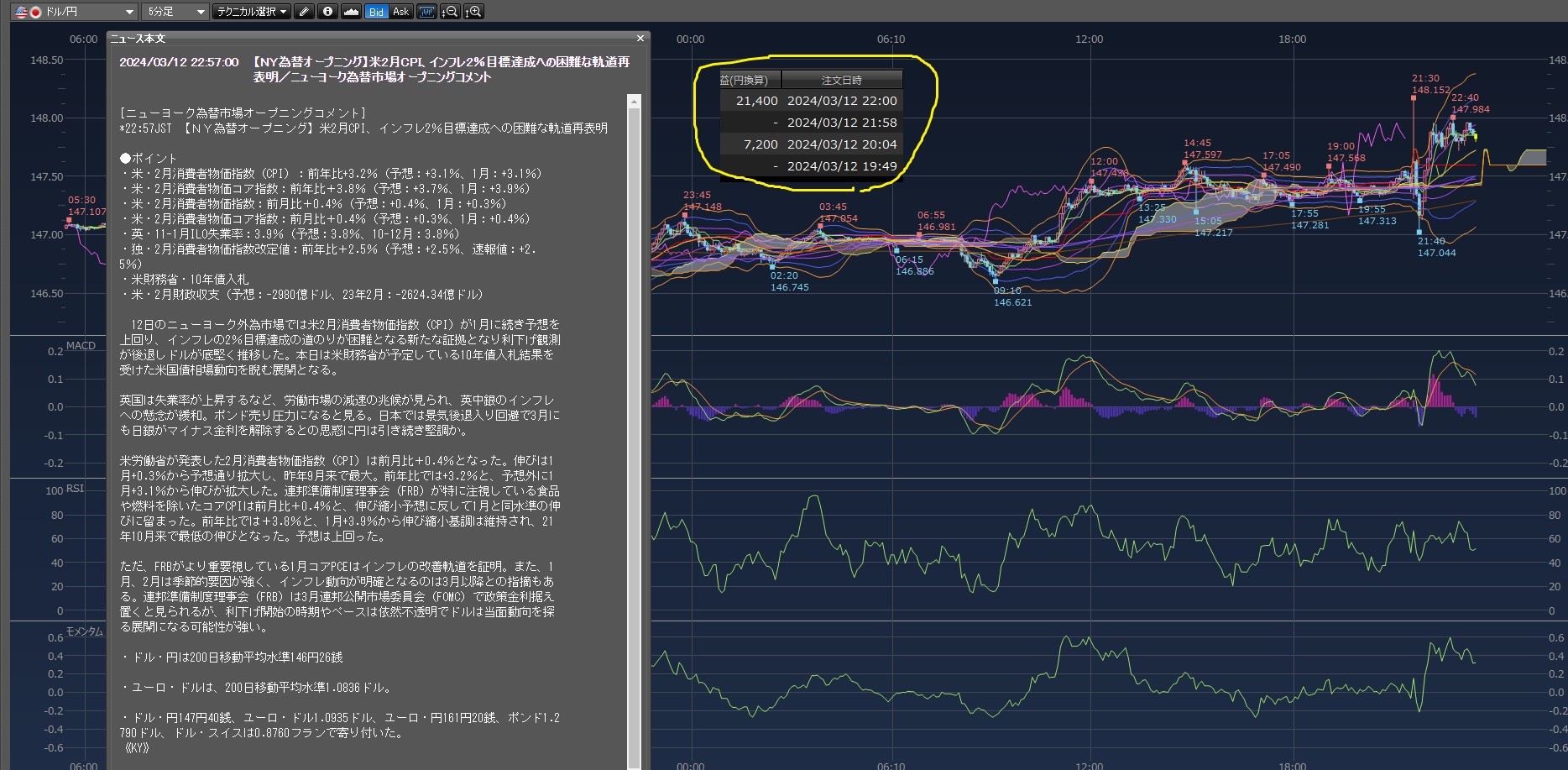This screenshot has width=1568, height=770.
Task: Open the ドル/円 currency pair dropdown
Action: coord(75,12)
